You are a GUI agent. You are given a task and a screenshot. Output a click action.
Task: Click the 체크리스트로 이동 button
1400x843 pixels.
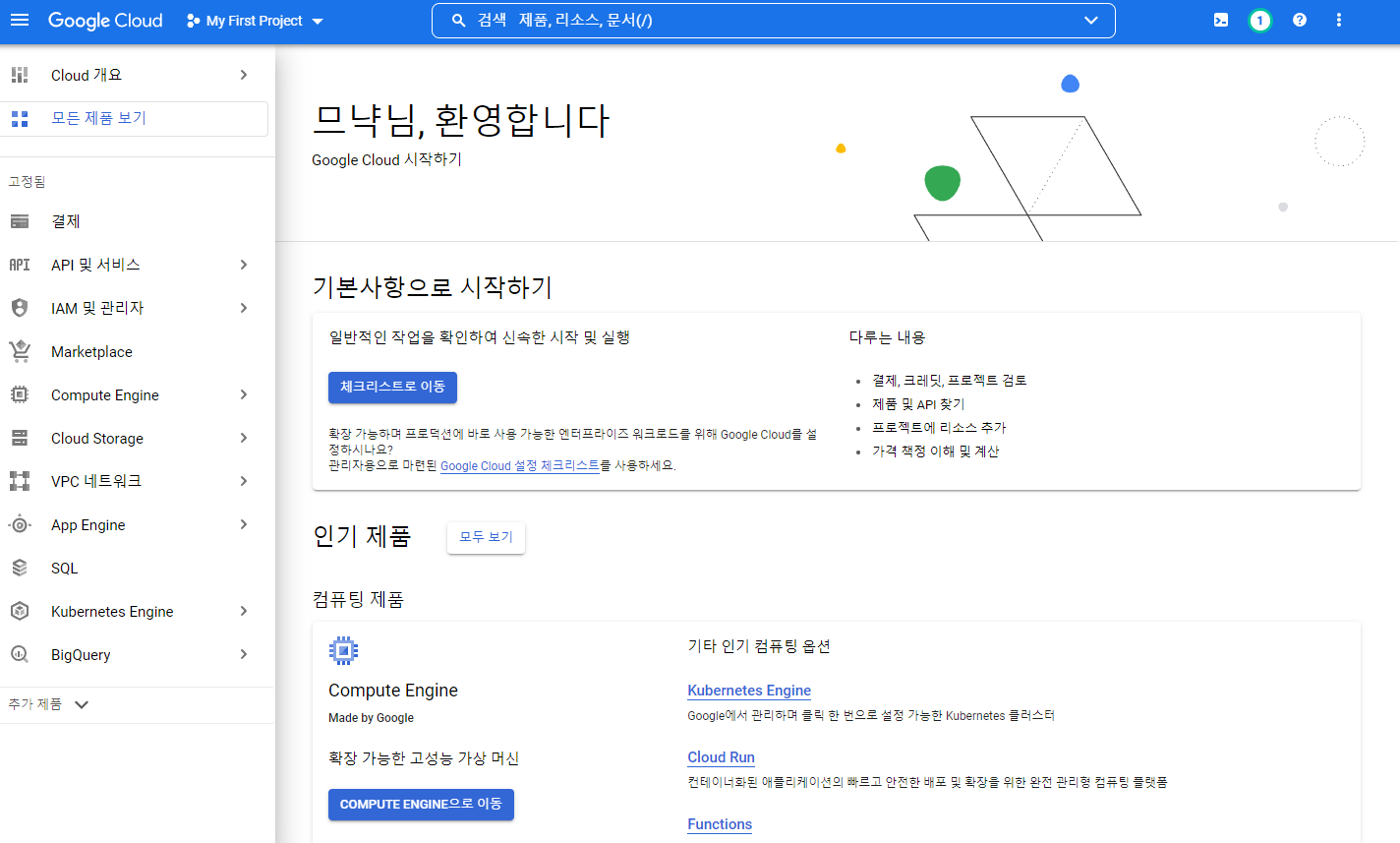coord(392,388)
